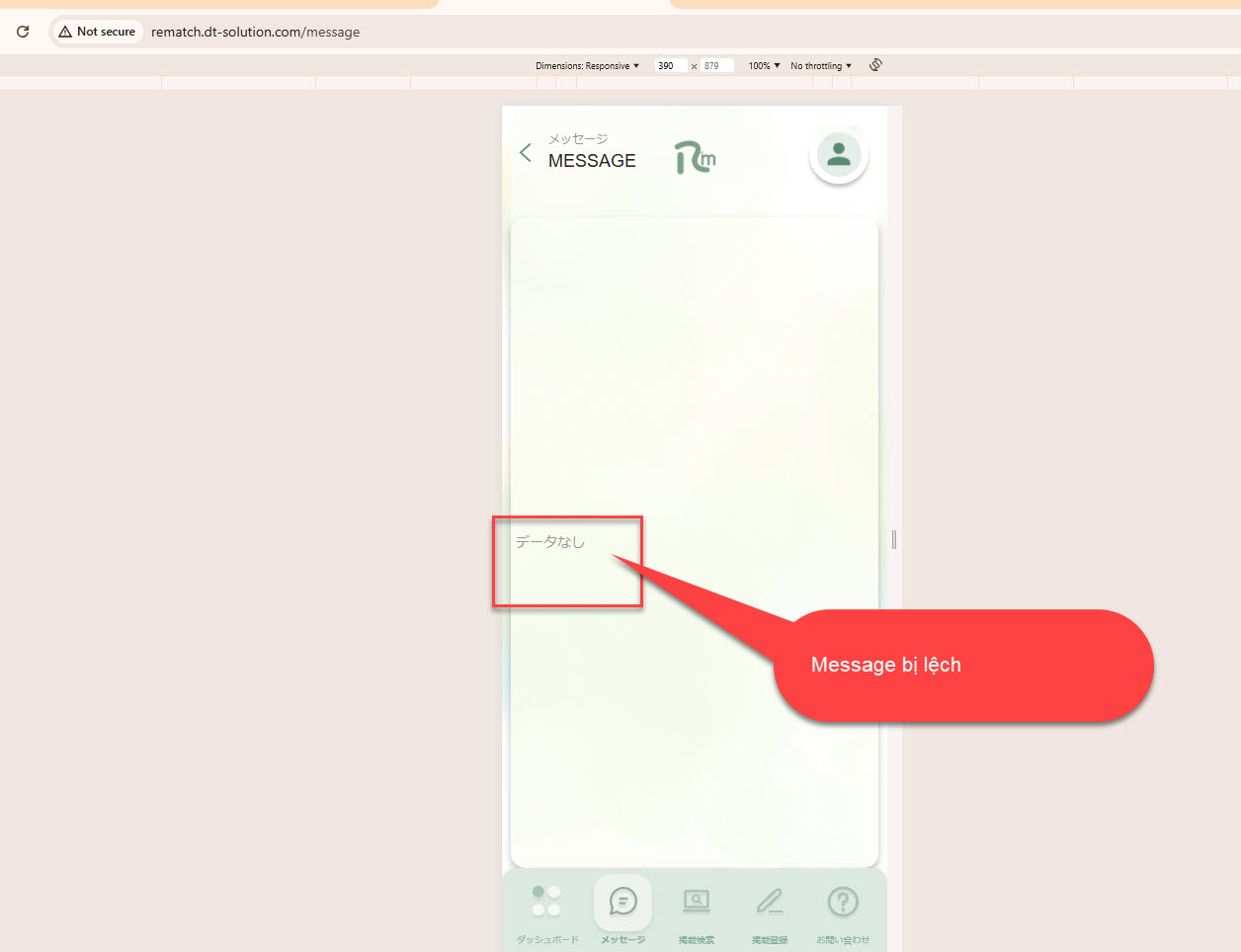Reload the page with refresh icon
The height and width of the screenshot is (952, 1241).
point(23,32)
